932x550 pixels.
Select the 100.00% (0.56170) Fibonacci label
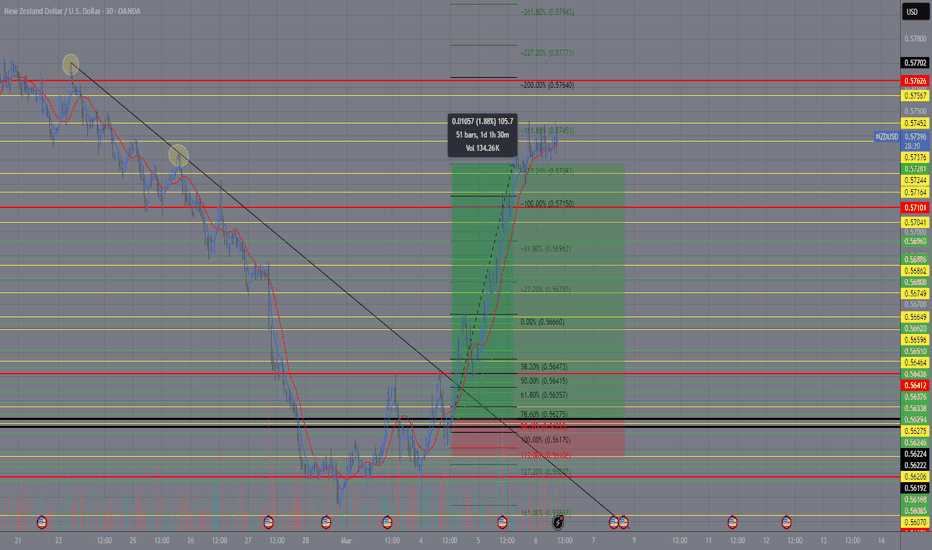[x=546, y=440]
